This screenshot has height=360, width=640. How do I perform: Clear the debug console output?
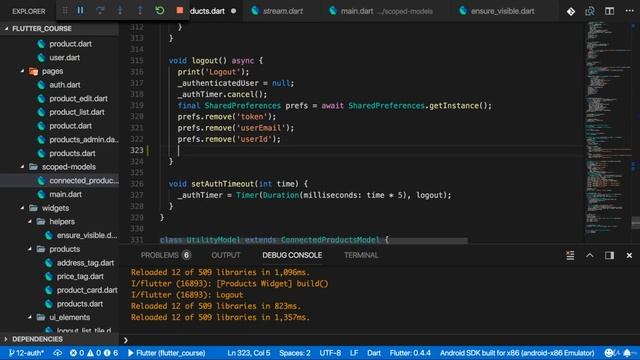click(x=570, y=256)
